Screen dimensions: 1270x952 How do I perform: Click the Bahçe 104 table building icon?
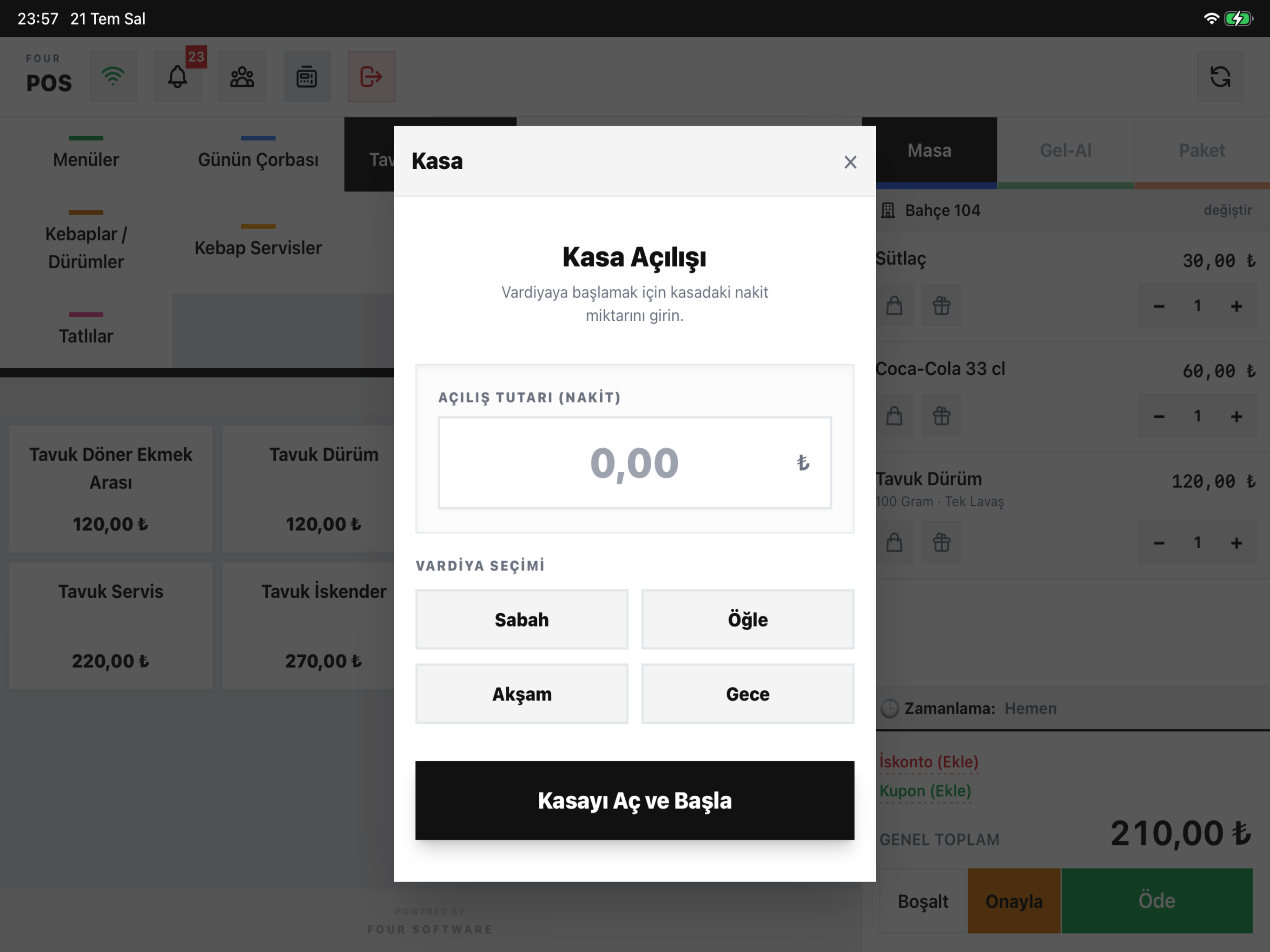point(888,211)
